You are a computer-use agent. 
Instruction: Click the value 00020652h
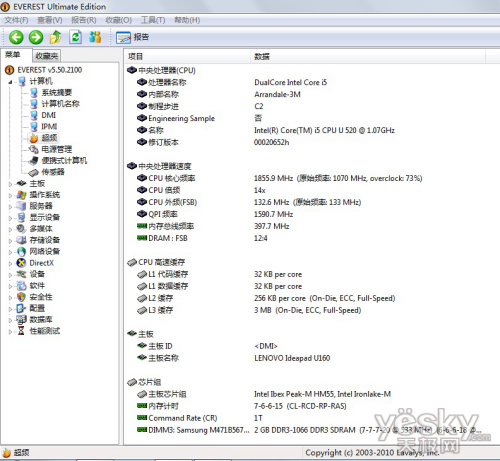(271, 142)
